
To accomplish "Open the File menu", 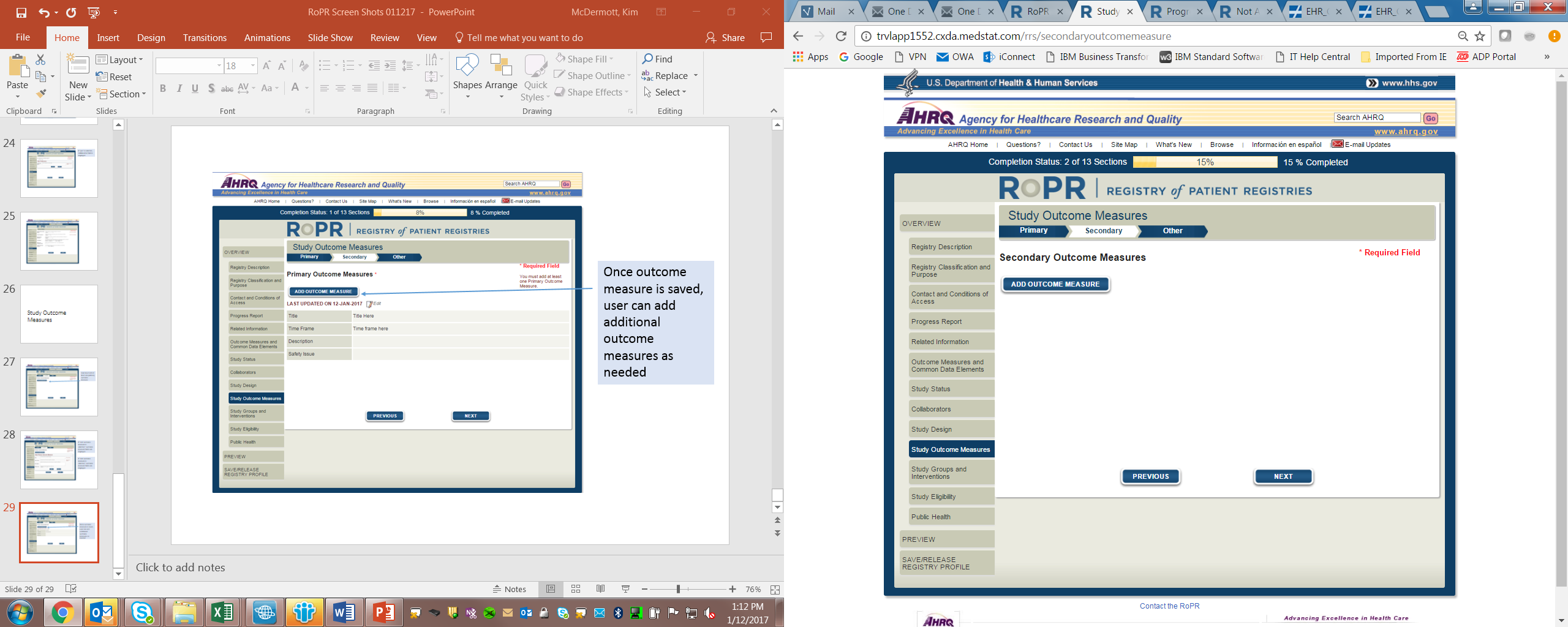I will click(x=23, y=37).
